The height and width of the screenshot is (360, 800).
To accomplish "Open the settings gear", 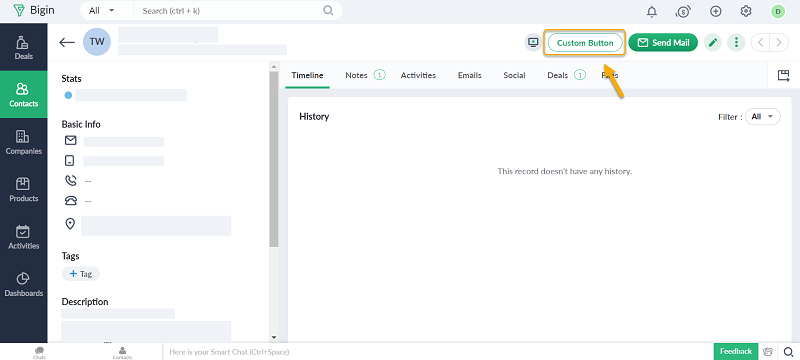I will pos(746,11).
